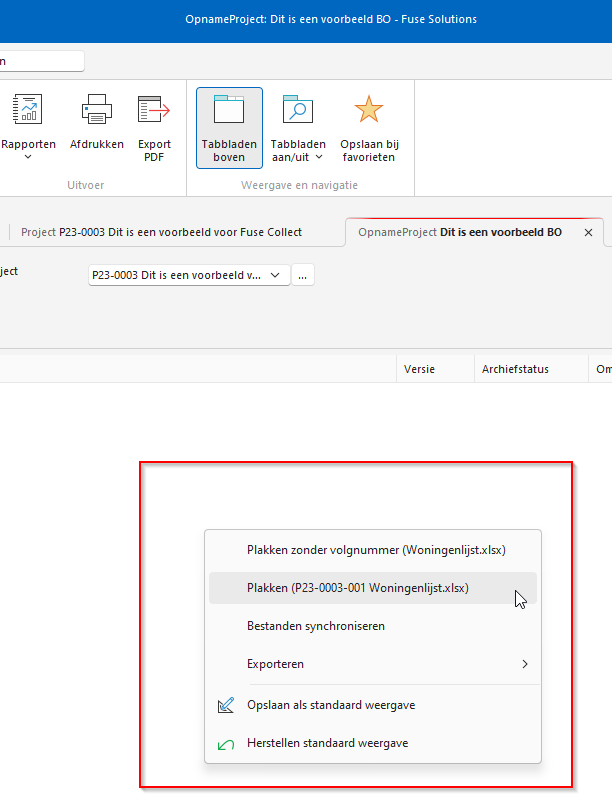Image resolution: width=612 pixels, height=797 pixels.
Task: Select Bestanden synchroniseren menu entry
Action: click(373, 626)
